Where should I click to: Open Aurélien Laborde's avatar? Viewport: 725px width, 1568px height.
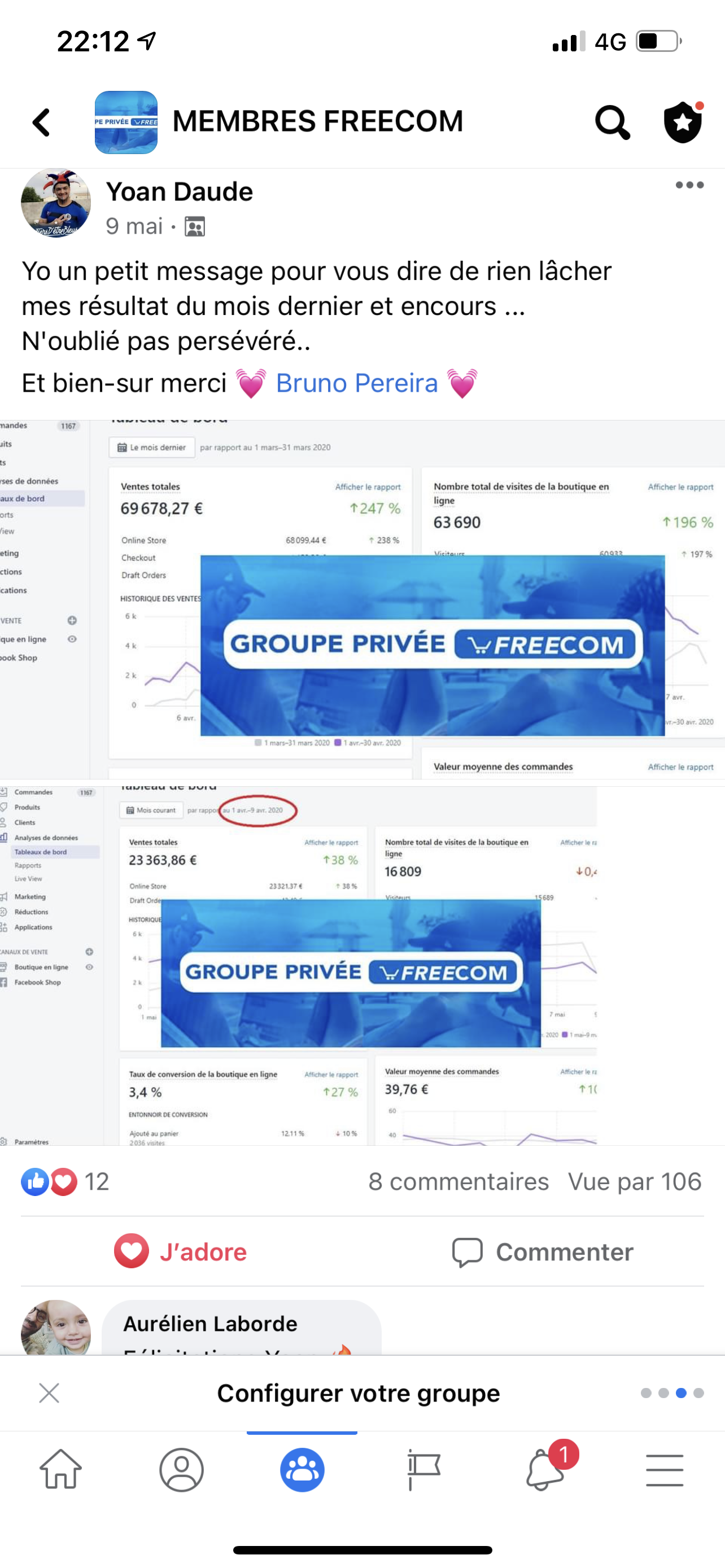tap(56, 1328)
